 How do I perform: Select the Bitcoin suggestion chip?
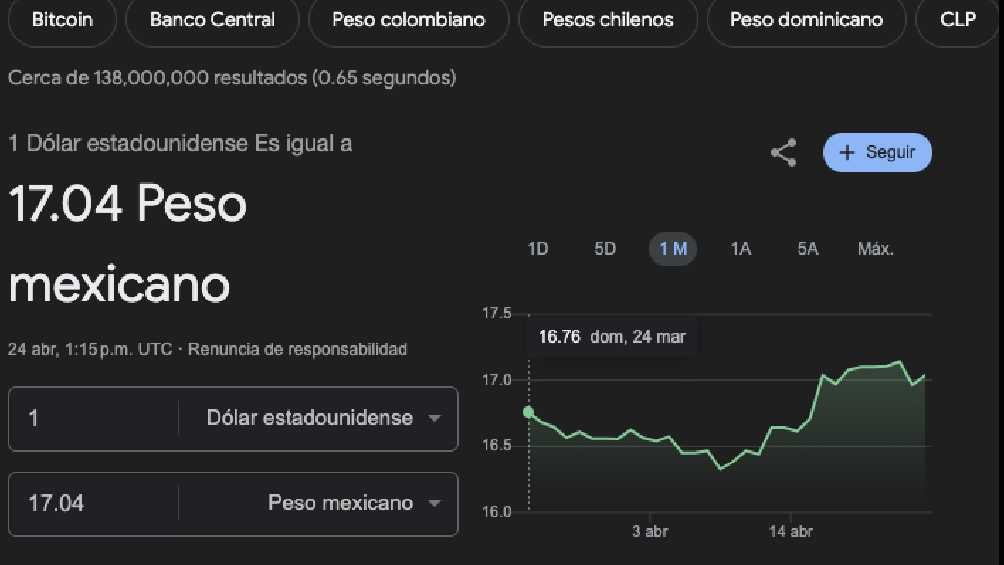(62, 20)
